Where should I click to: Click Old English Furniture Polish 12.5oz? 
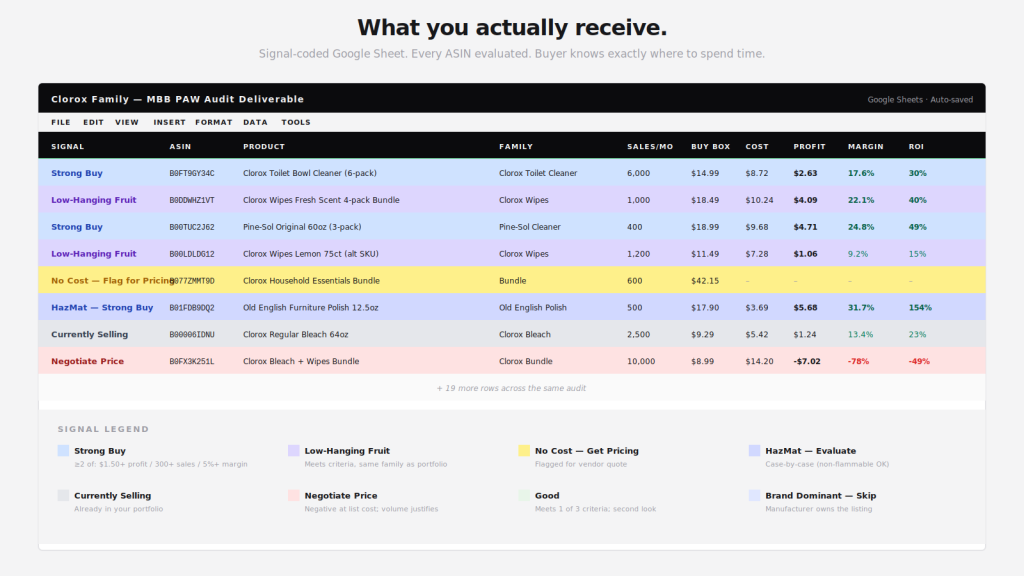coord(311,308)
